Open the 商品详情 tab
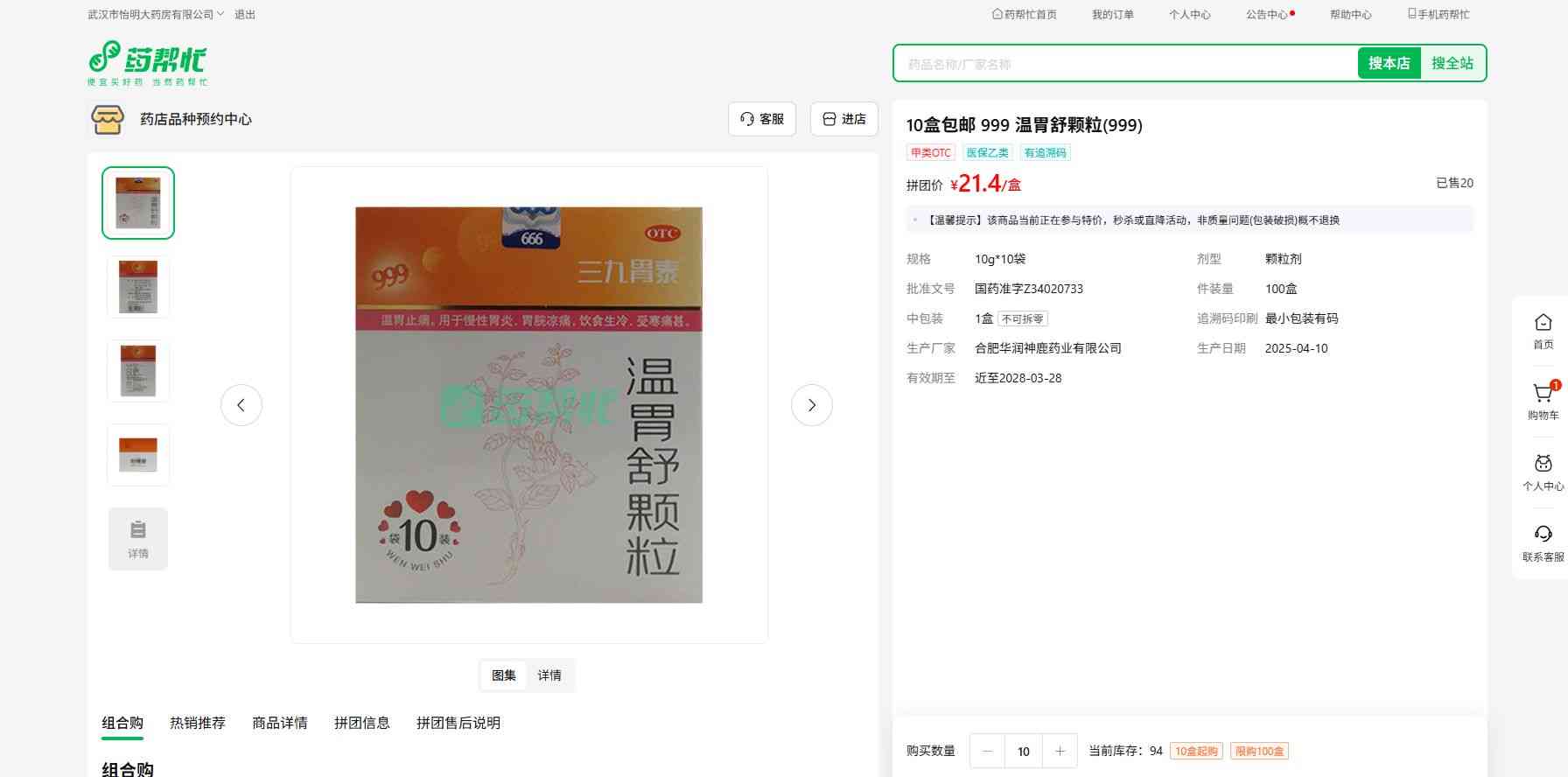 click(x=280, y=723)
